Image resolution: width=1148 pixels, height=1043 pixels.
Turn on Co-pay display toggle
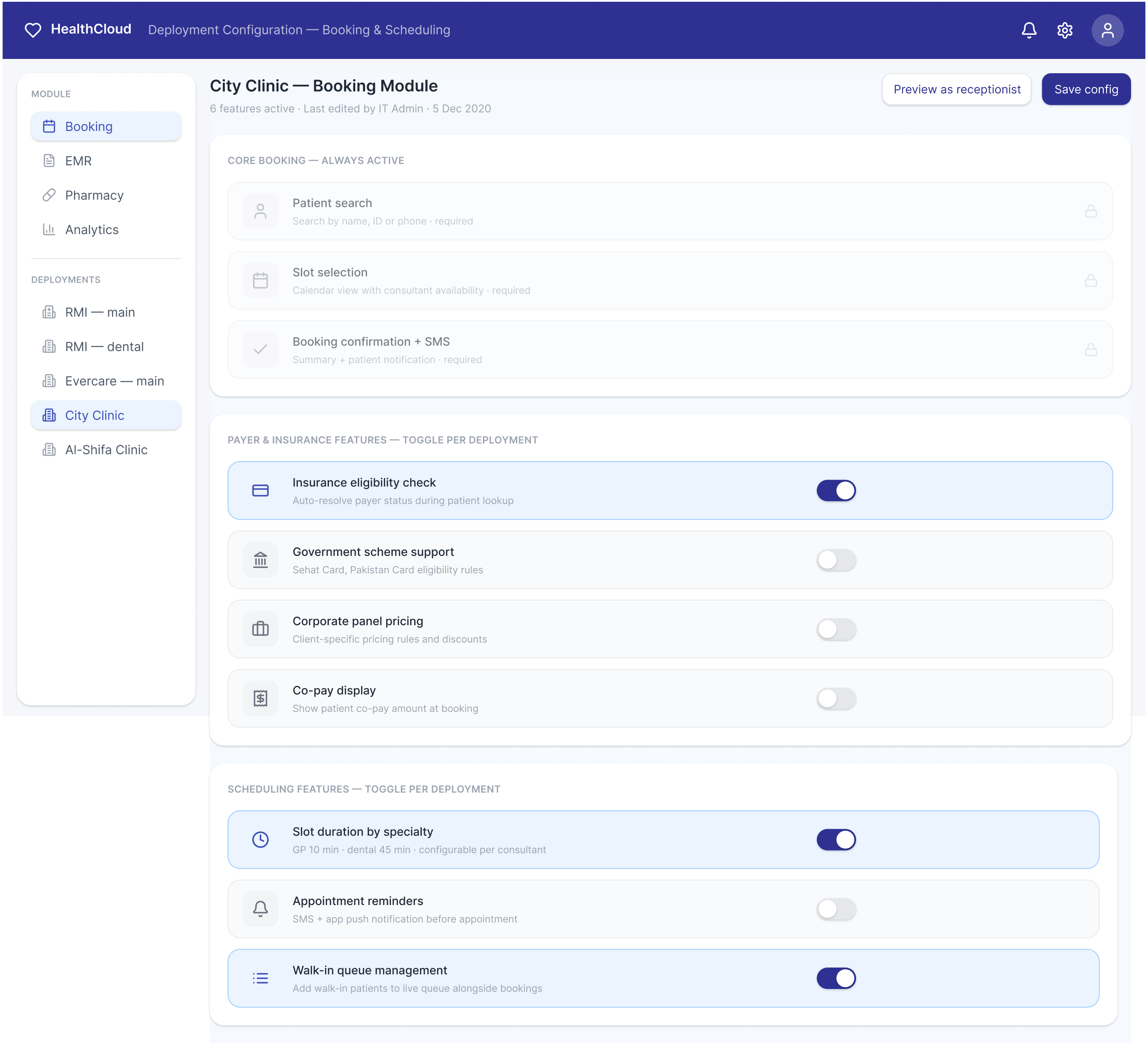coord(836,698)
